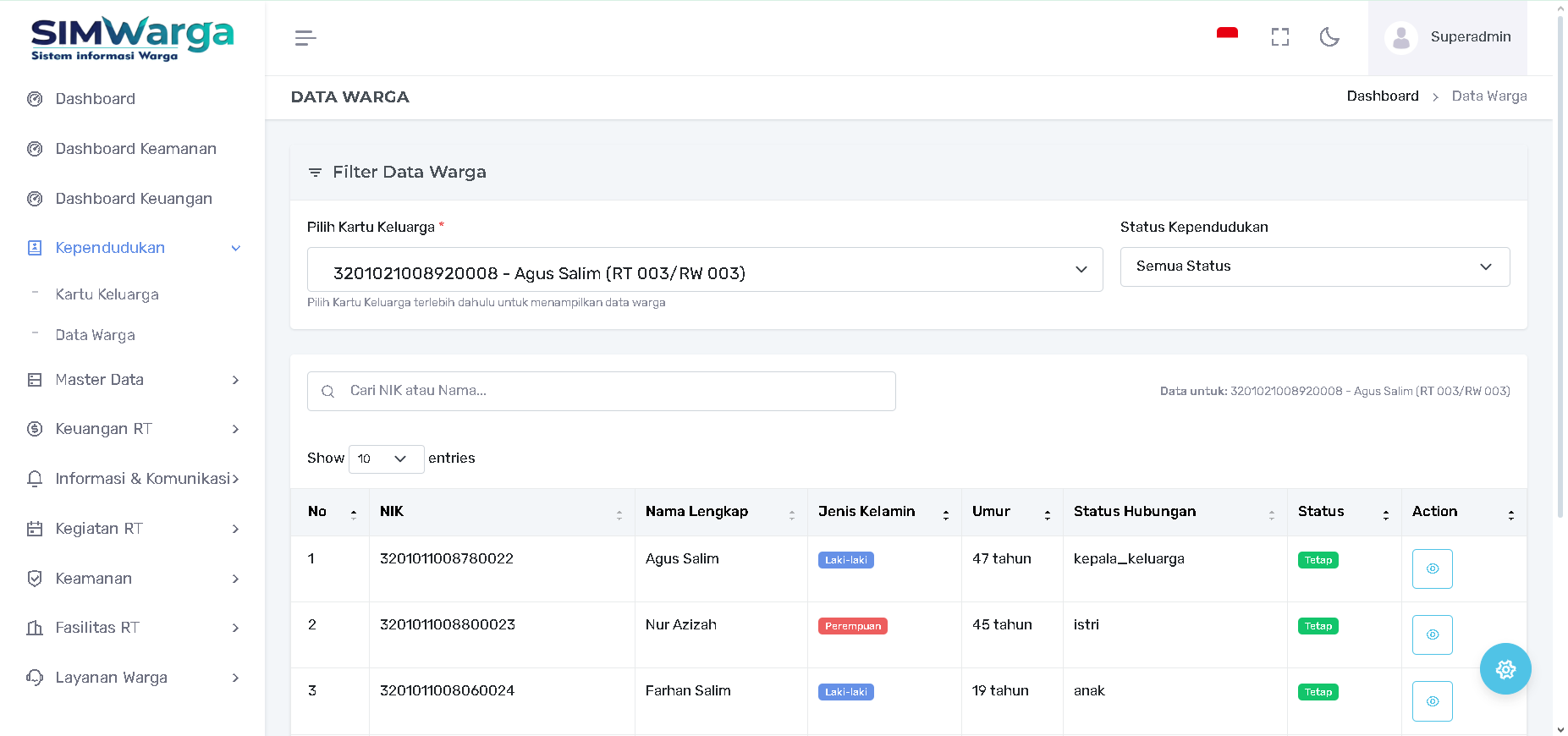Image resolution: width=1568 pixels, height=736 pixels.
Task: Change the Show entries count dropdown
Action: [x=386, y=459]
